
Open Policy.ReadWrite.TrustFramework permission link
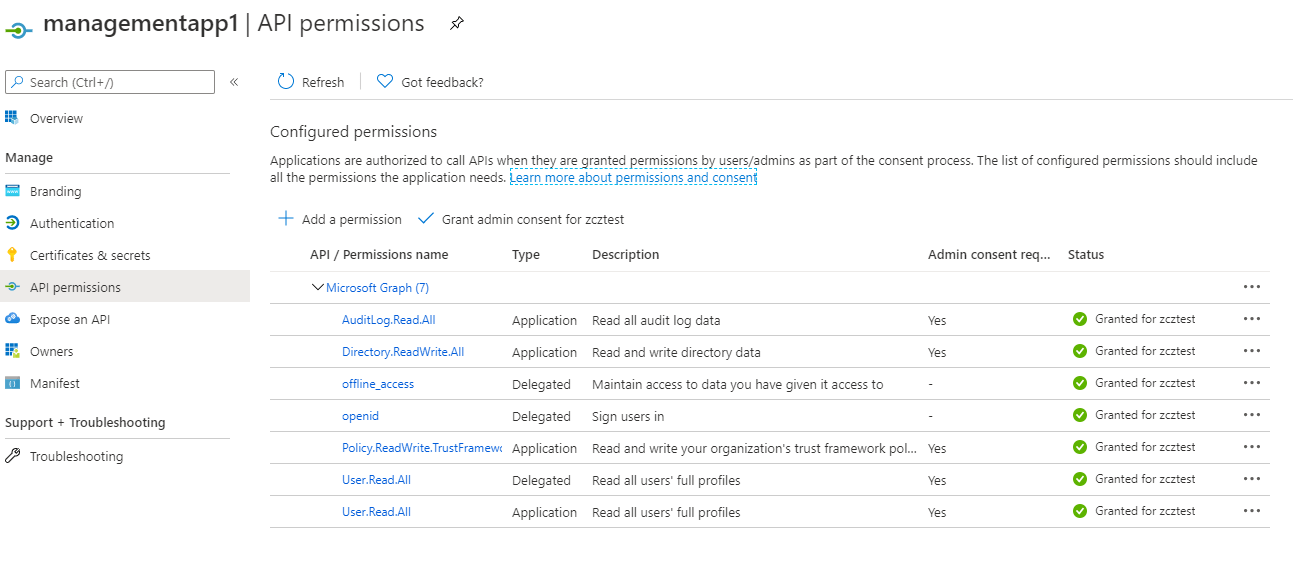422,448
